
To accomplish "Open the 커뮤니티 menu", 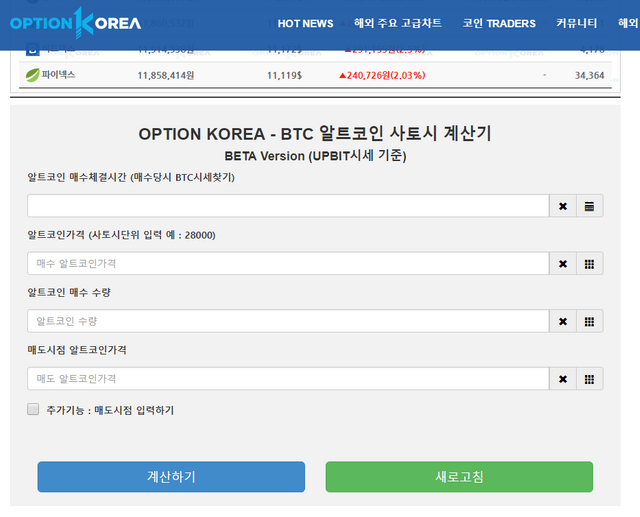I will tap(576, 23).
